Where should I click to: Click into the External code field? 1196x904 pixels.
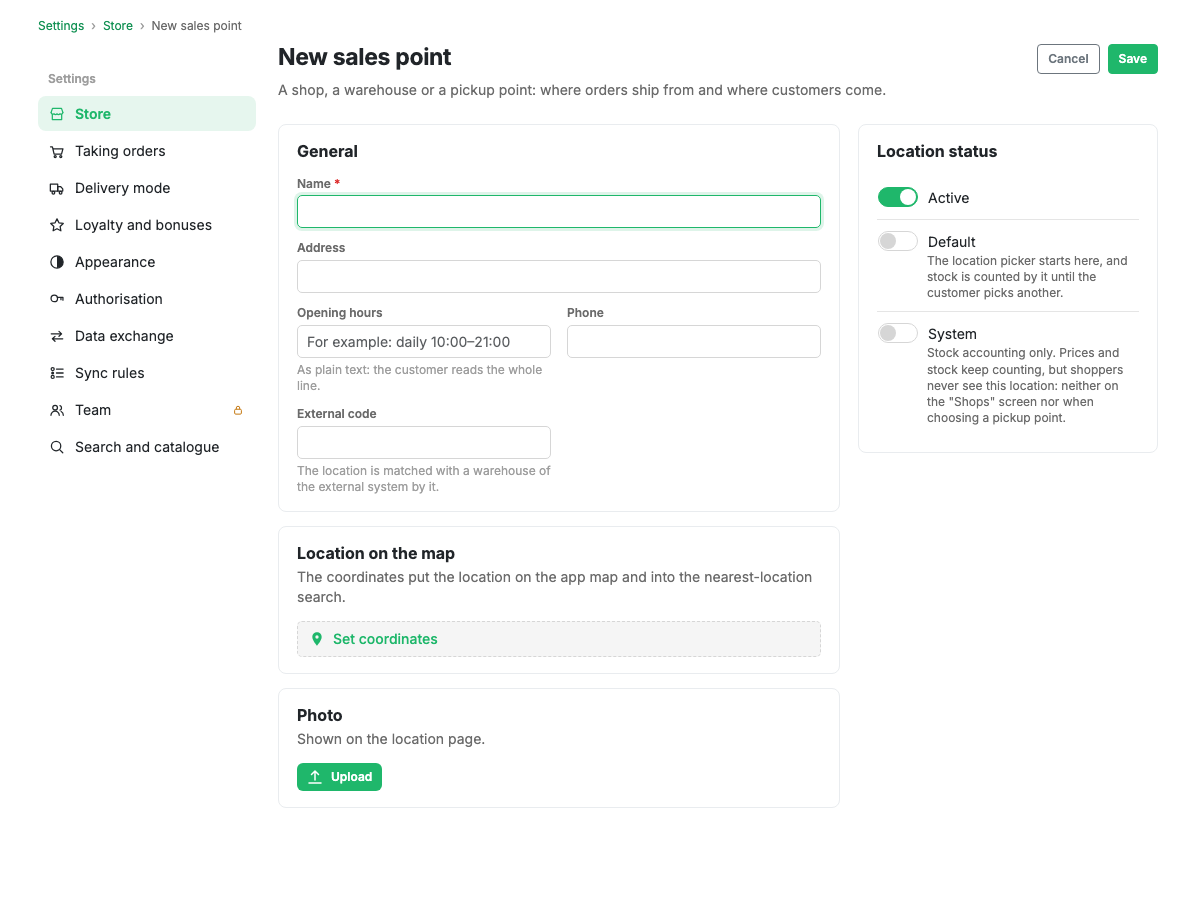point(423,442)
